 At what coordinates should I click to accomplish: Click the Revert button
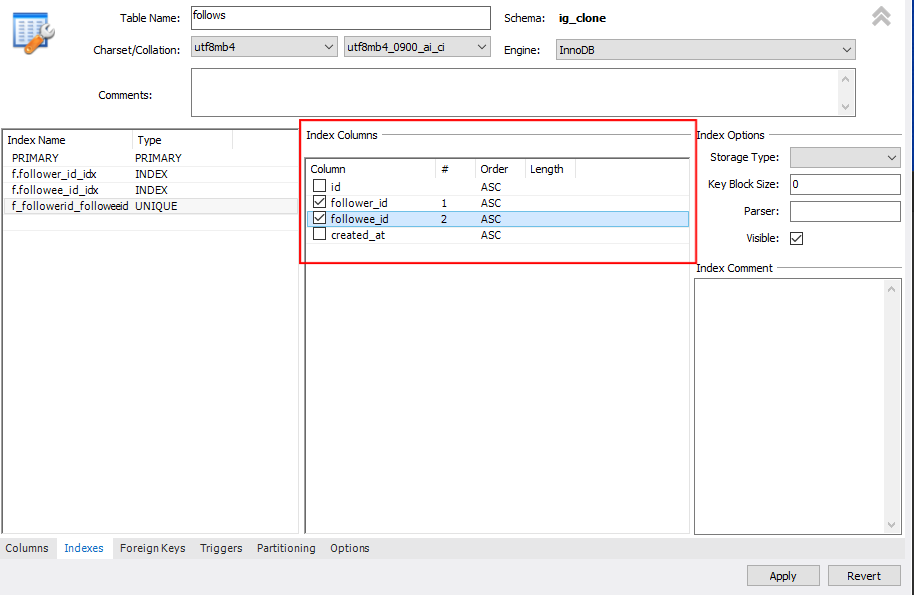coord(864,576)
